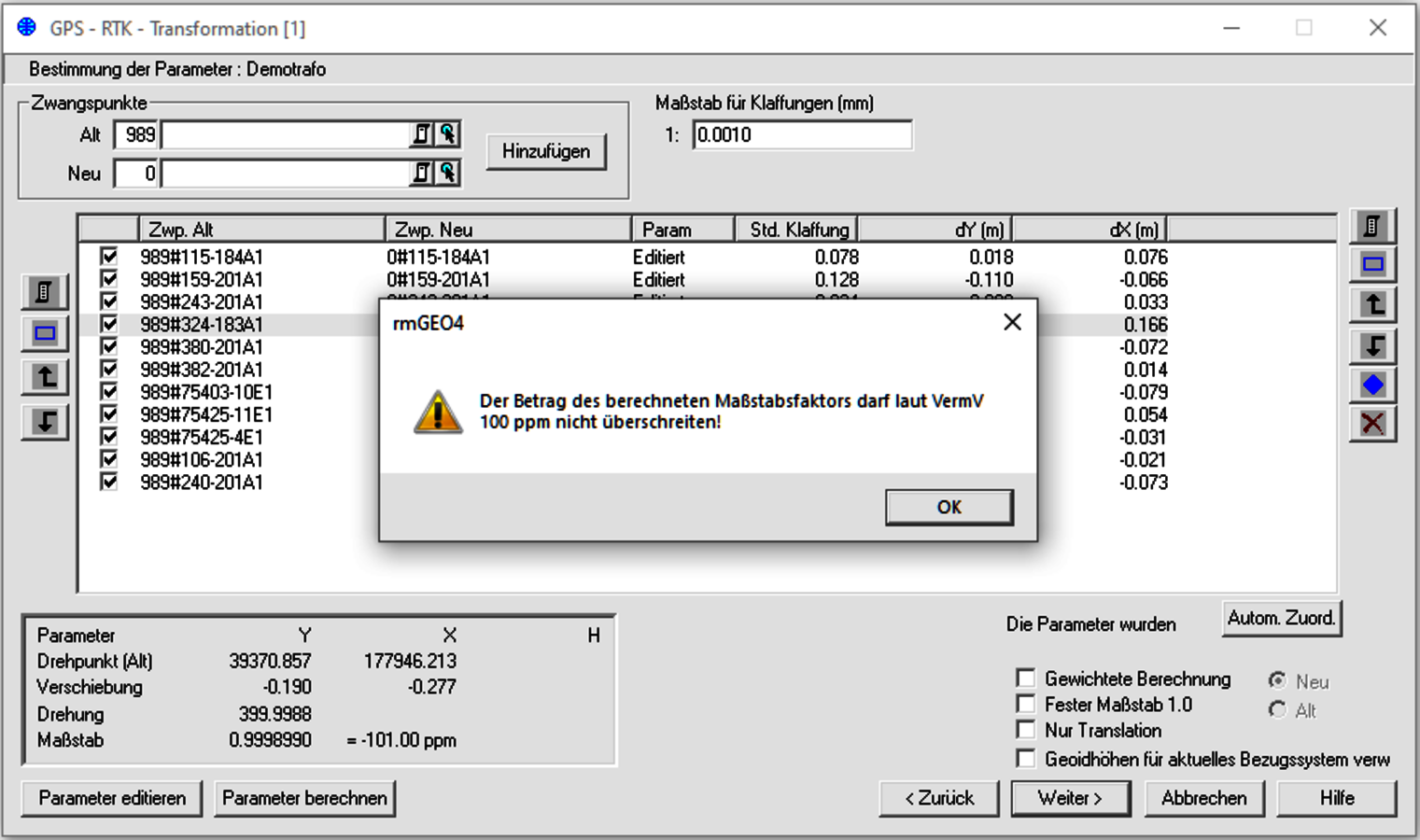
Task: Click the Hinzufügen button
Action: pyautogui.click(x=546, y=151)
